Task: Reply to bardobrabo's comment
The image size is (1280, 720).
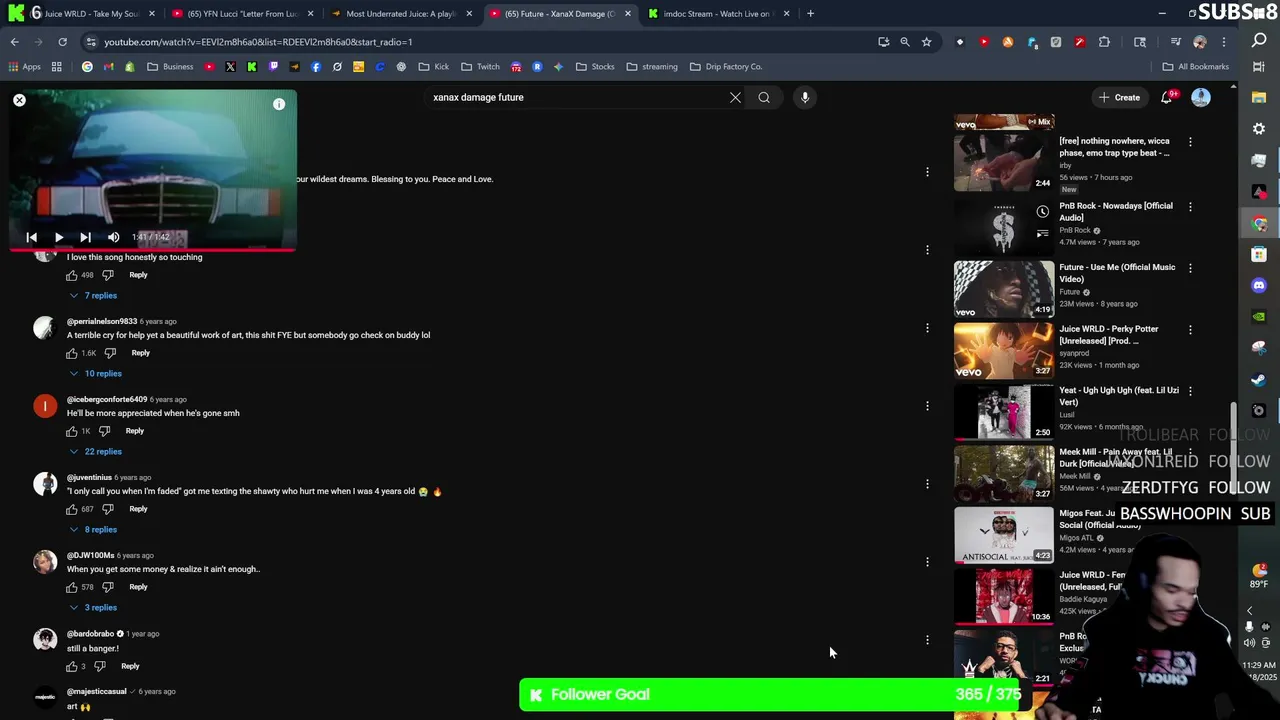Action: [130, 666]
